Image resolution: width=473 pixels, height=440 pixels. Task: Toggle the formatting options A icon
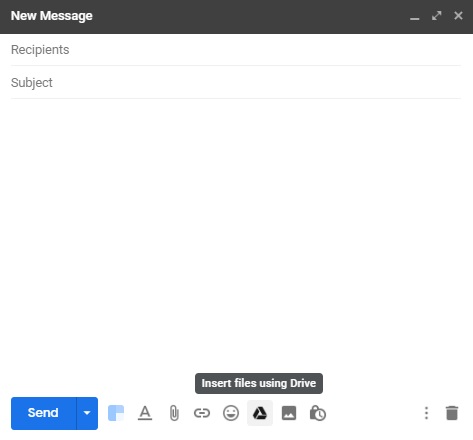tap(145, 413)
